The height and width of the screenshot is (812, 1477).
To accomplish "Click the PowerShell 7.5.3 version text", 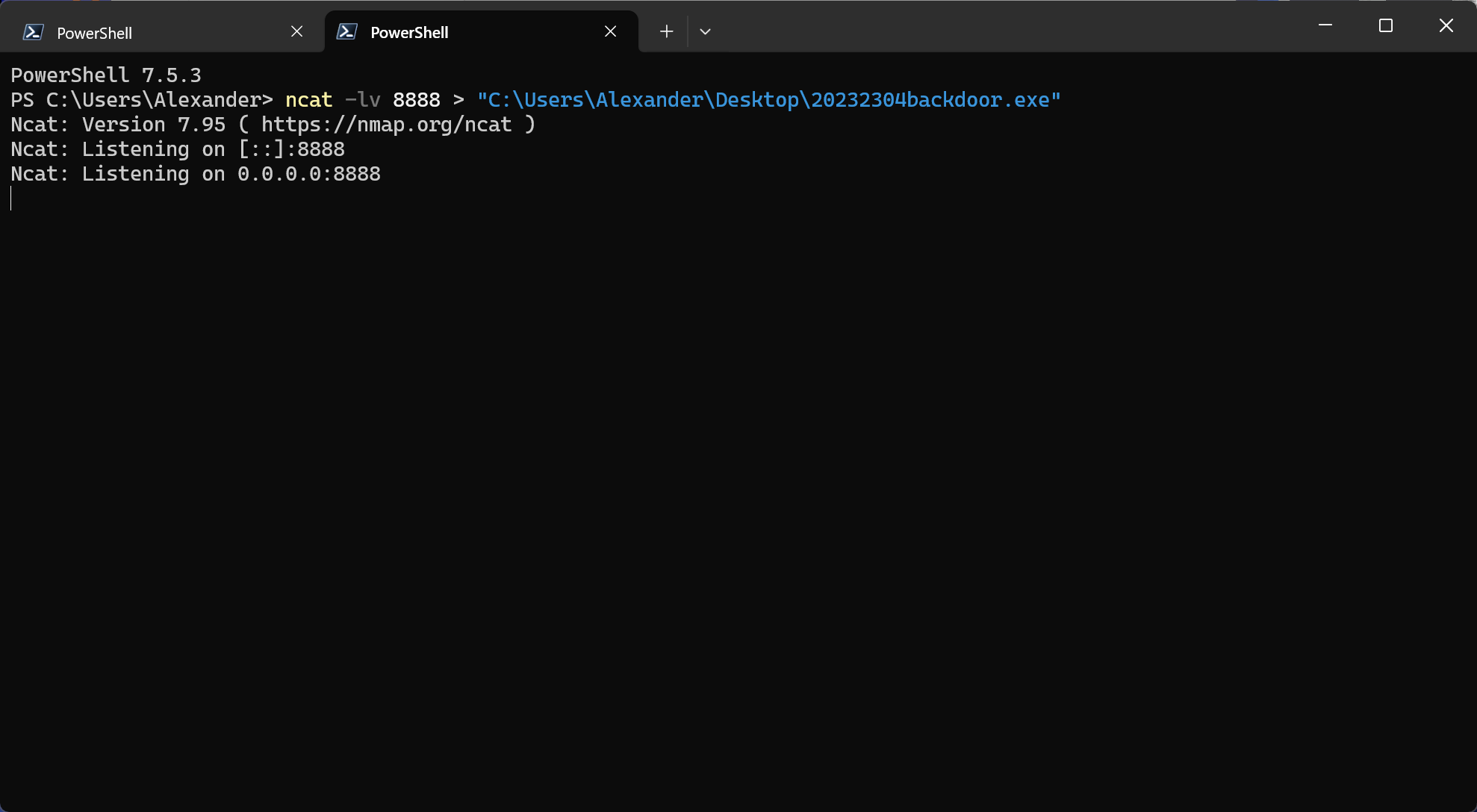I will coord(106,75).
